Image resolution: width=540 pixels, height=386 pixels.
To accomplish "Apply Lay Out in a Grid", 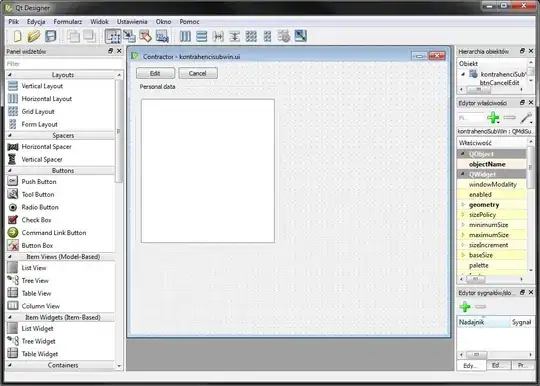I will 251,36.
